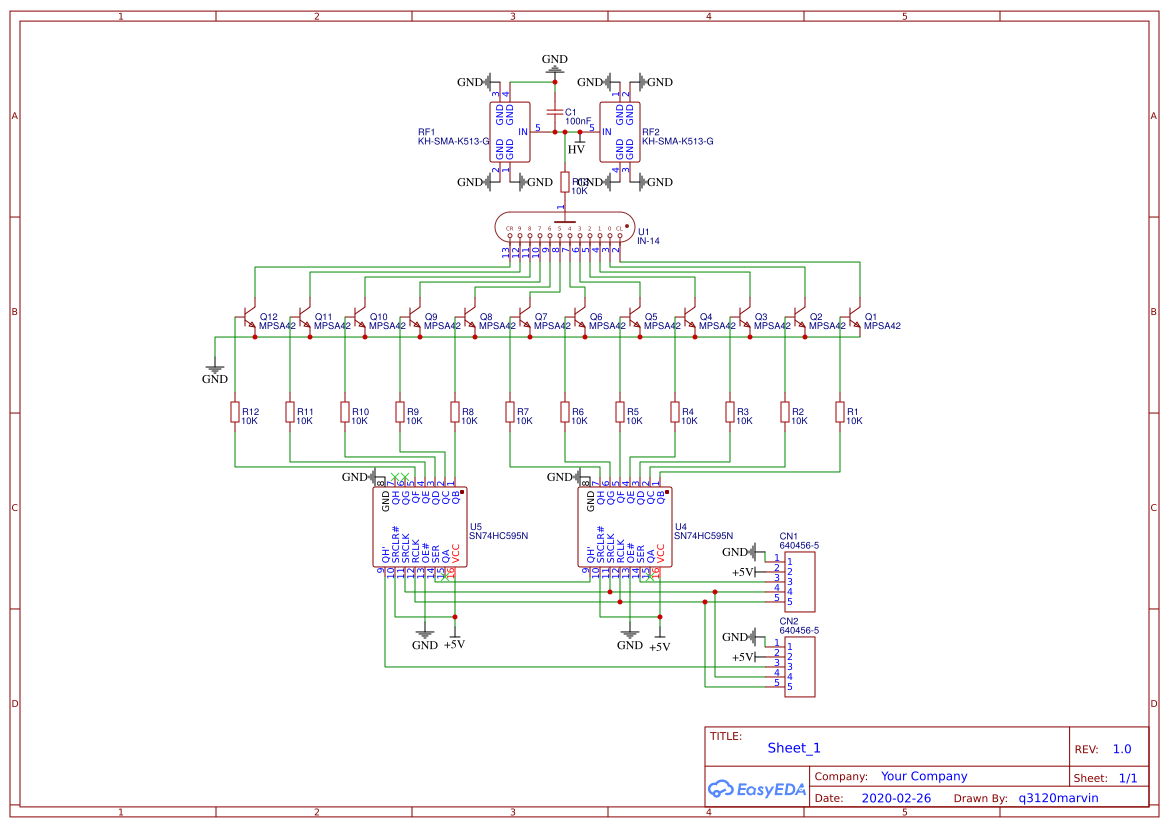Image resolution: width=1169 pixels, height=827 pixels.
Task: Select the date 2020-02-26 in title block
Action: [895, 797]
